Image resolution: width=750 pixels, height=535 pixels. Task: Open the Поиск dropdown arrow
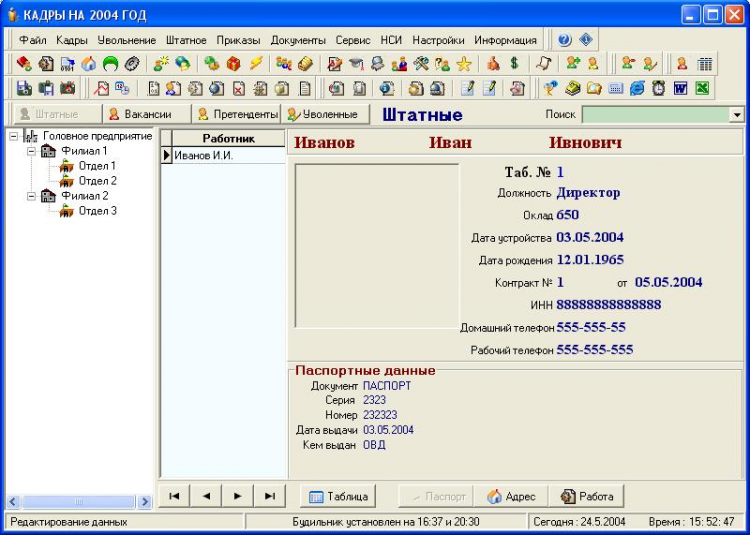click(737, 115)
